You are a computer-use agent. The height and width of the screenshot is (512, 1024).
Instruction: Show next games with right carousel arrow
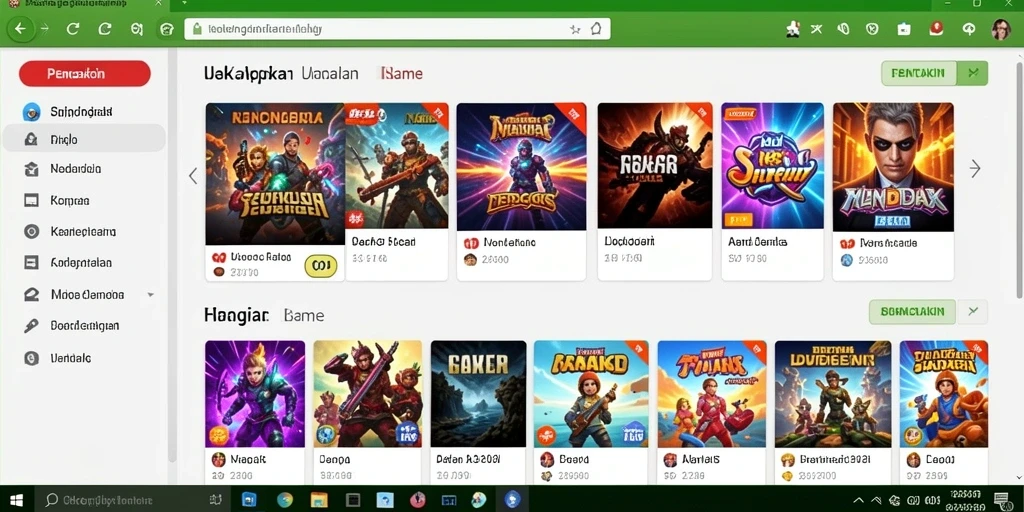[x=975, y=169]
